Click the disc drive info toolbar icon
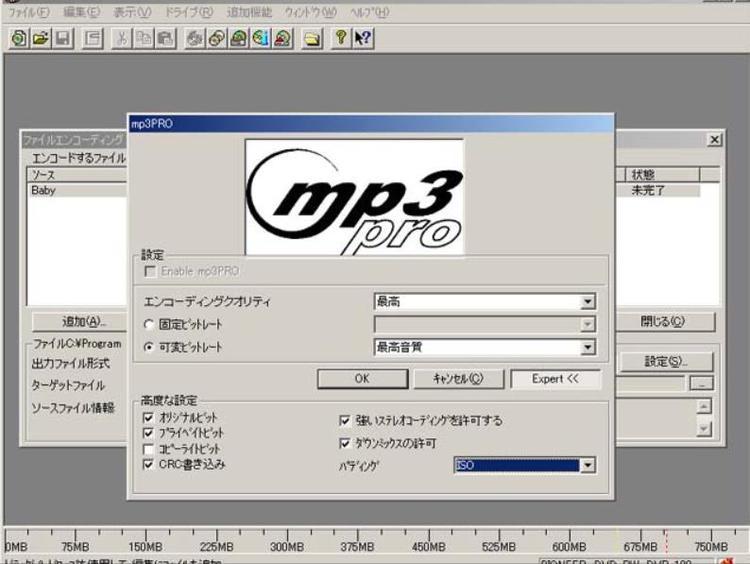Screen dimensions: 750x564 click(x=239, y=38)
